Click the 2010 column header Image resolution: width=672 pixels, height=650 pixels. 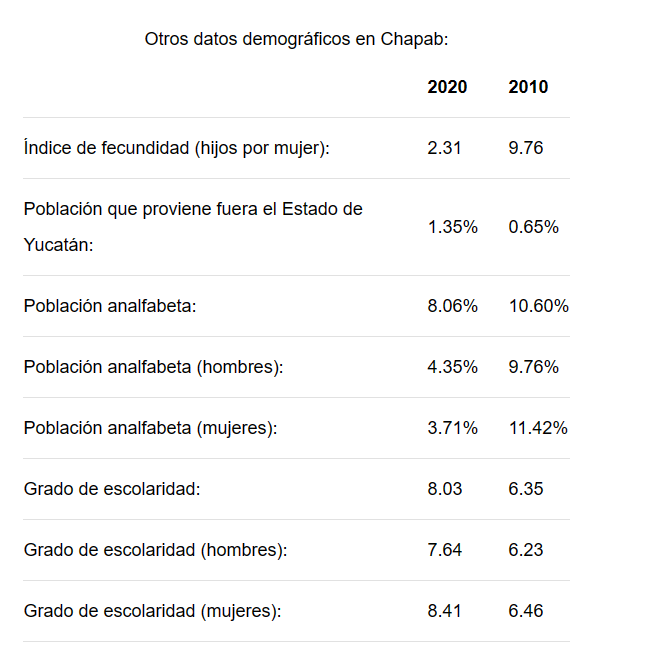[528, 87]
